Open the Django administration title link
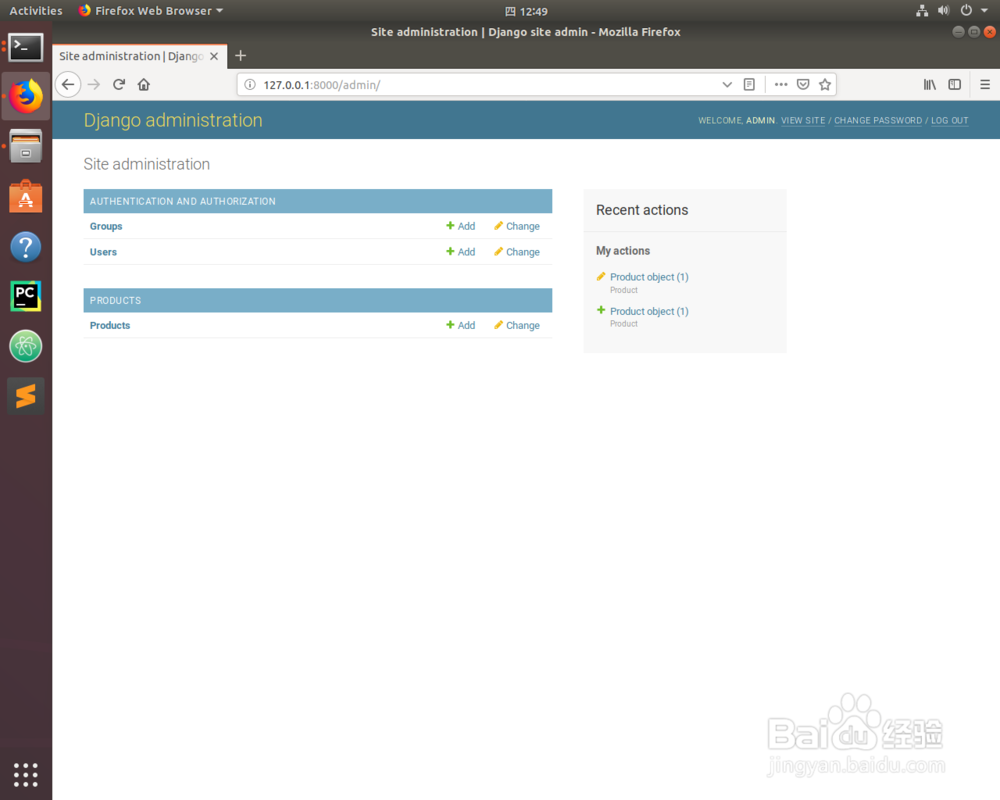Screen dimensions: 1000x800 173,120
